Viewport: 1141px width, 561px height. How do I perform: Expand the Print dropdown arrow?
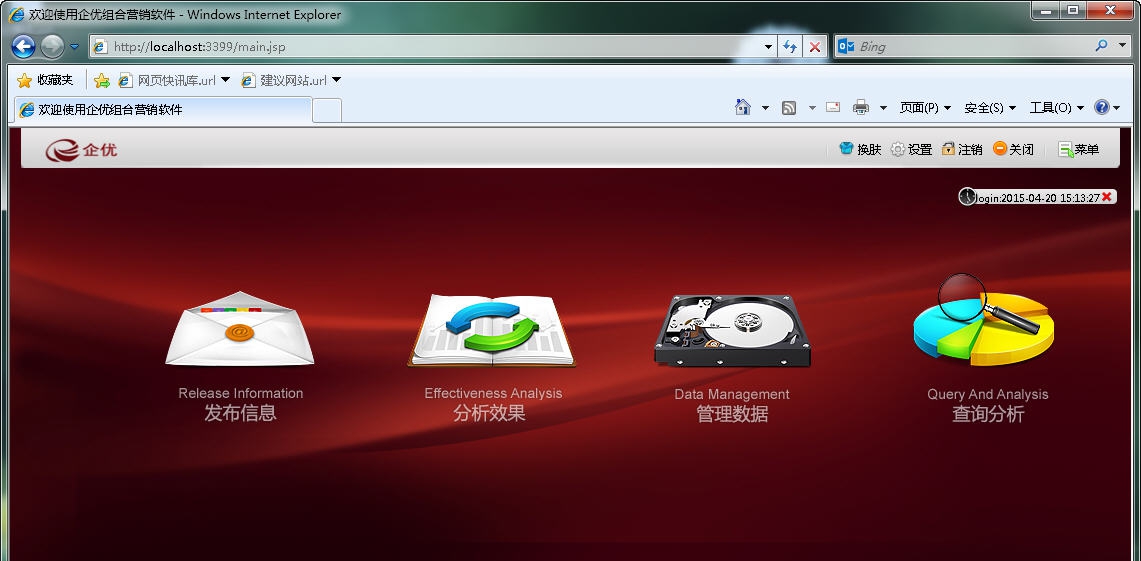[x=883, y=108]
